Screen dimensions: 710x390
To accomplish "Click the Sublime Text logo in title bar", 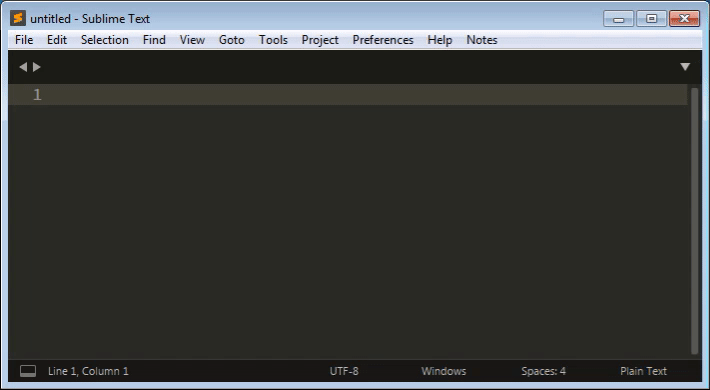I will [x=18, y=19].
